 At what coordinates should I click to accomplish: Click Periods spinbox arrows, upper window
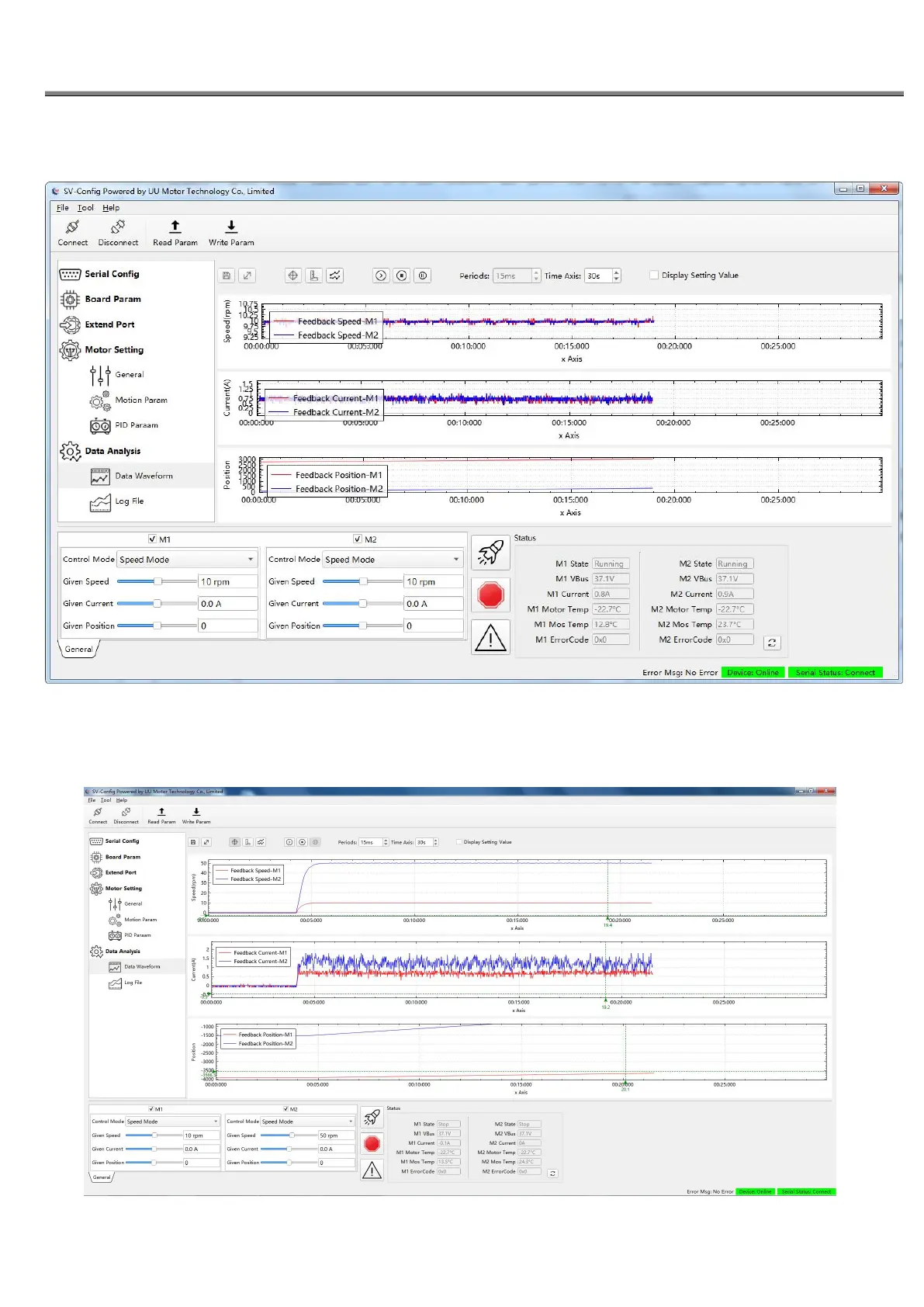[536, 276]
